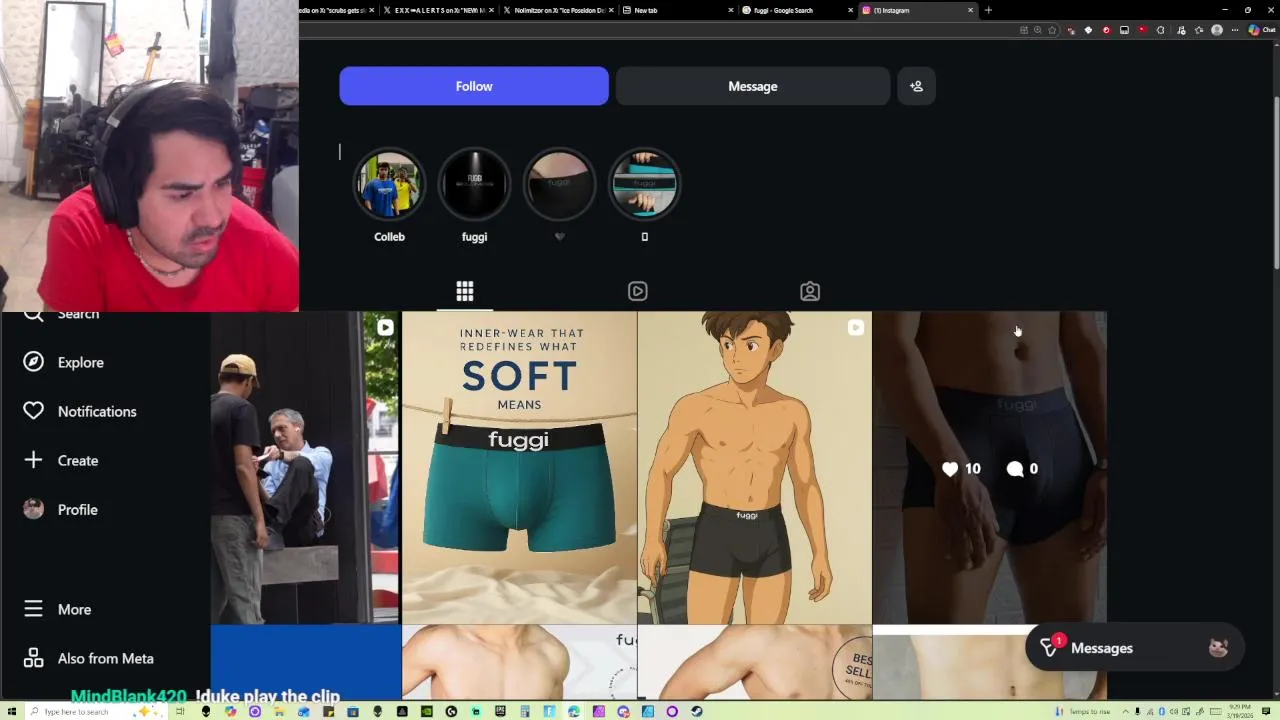
Task: Open the fourth story highlight with packaging
Action: point(644,184)
